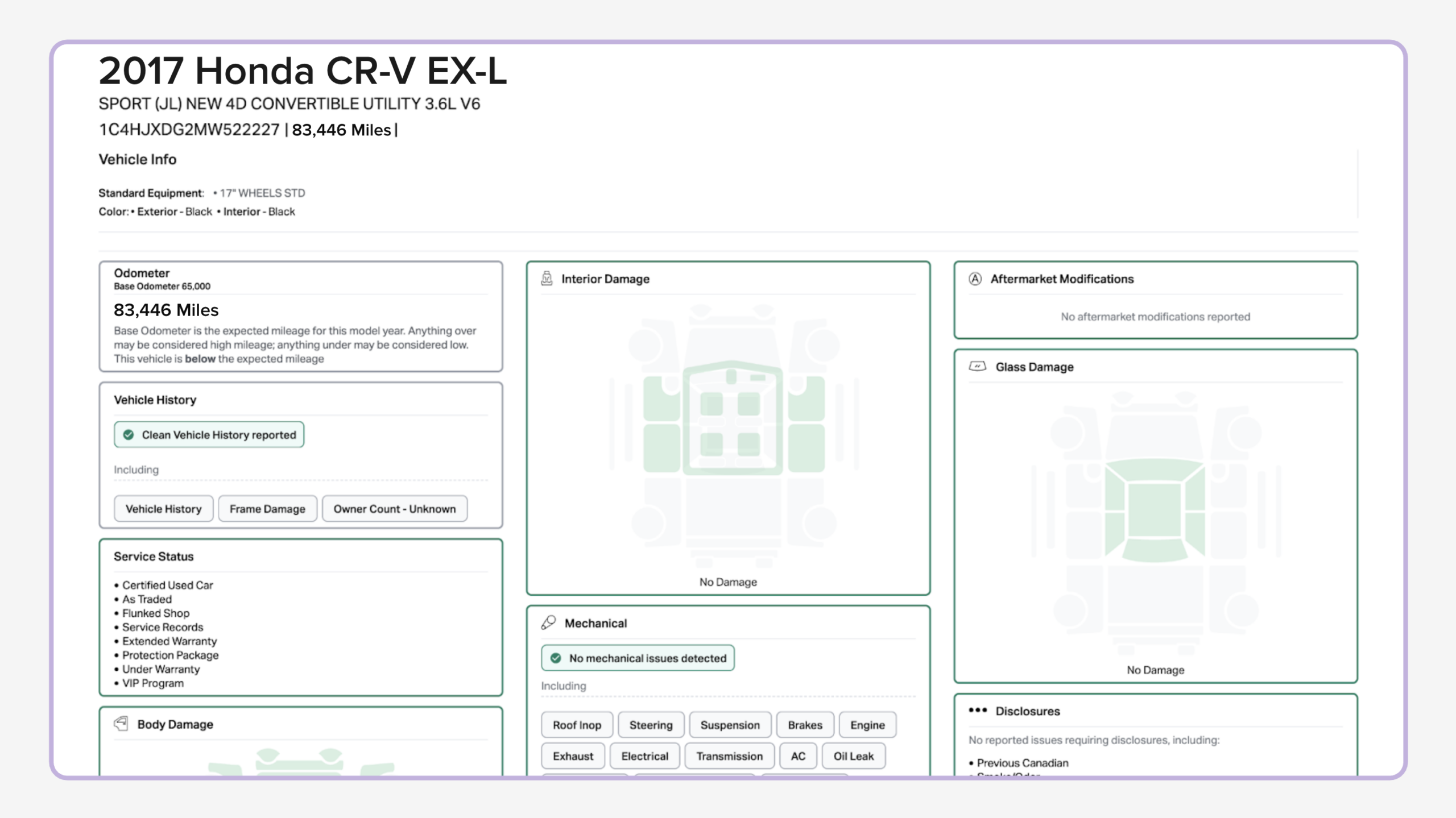Select the Vehicle History tag

(164, 509)
